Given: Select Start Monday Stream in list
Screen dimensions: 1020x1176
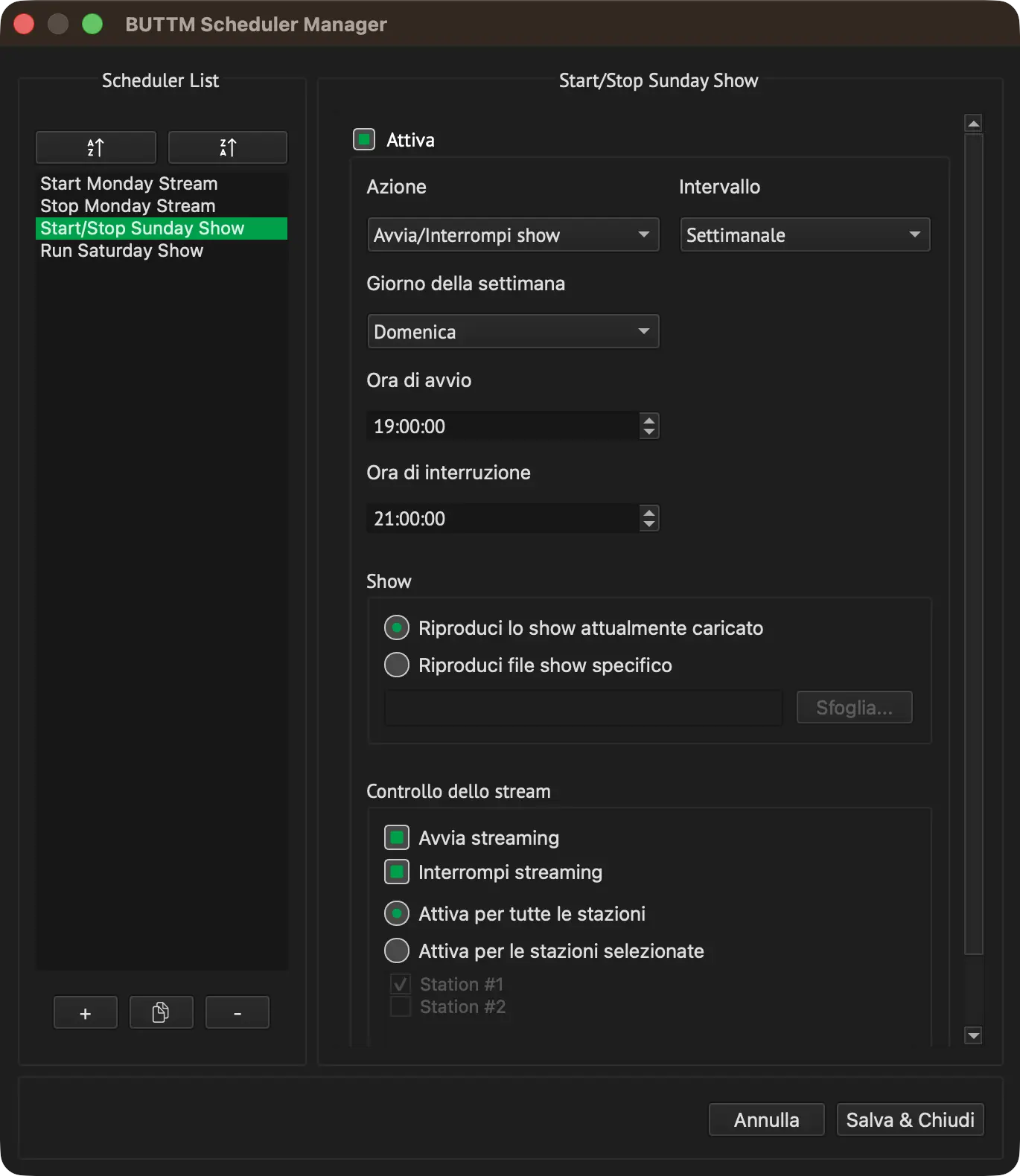Looking at the screenshot, I should tap(162, 184).
